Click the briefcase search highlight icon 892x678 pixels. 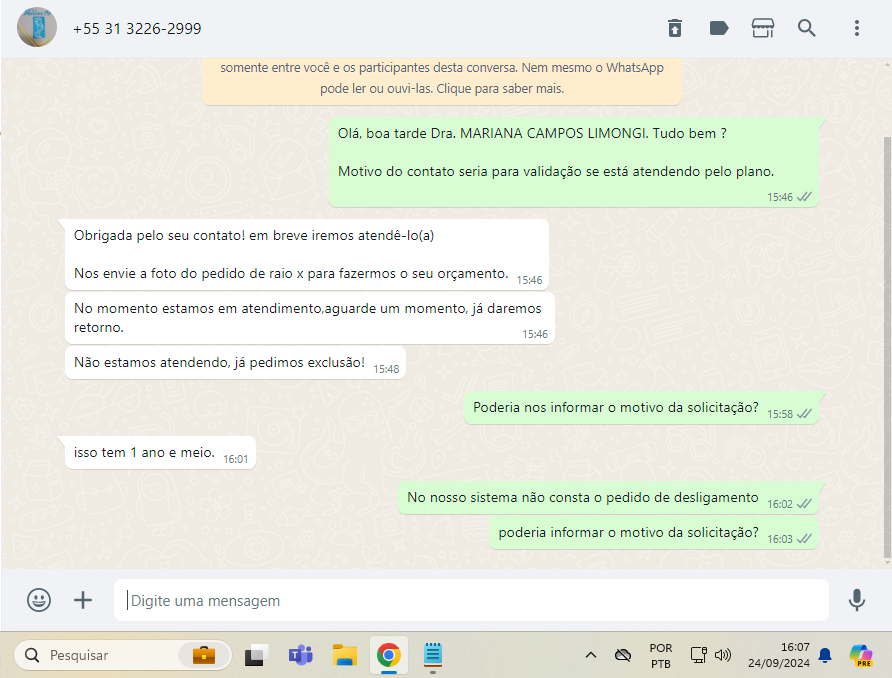tap(204, 655)
